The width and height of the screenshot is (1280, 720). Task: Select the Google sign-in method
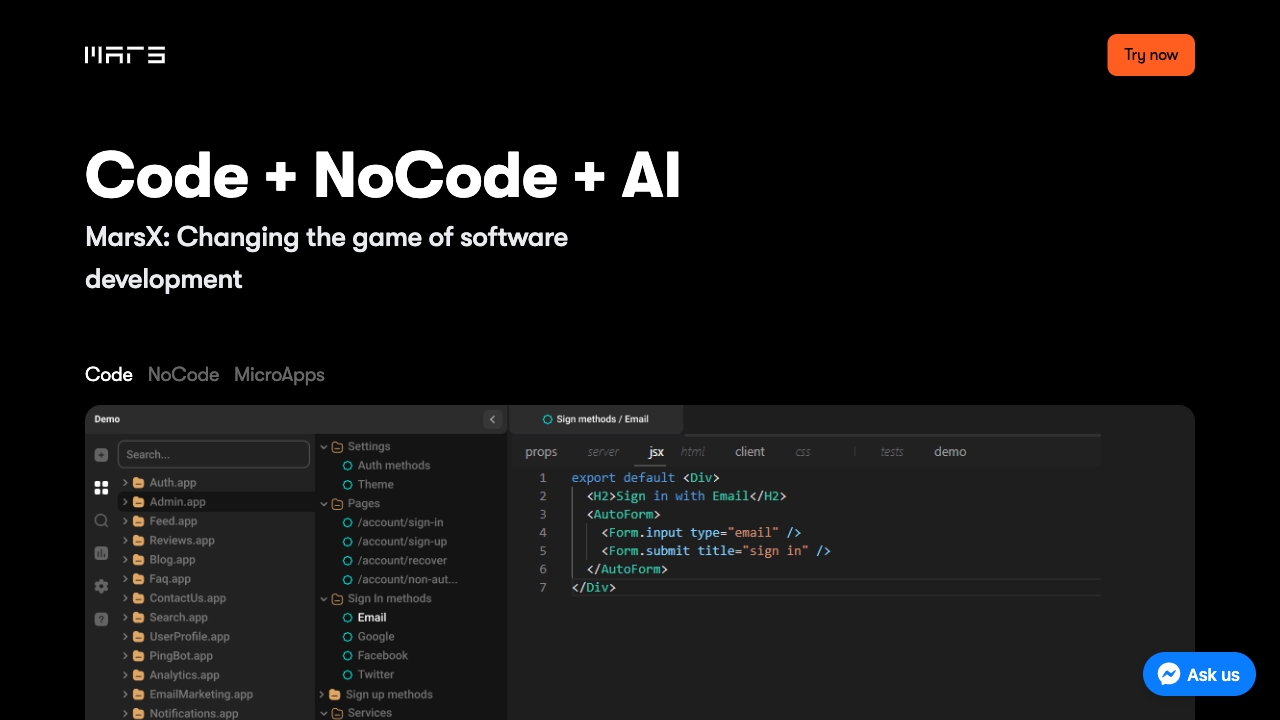[375, 636]
